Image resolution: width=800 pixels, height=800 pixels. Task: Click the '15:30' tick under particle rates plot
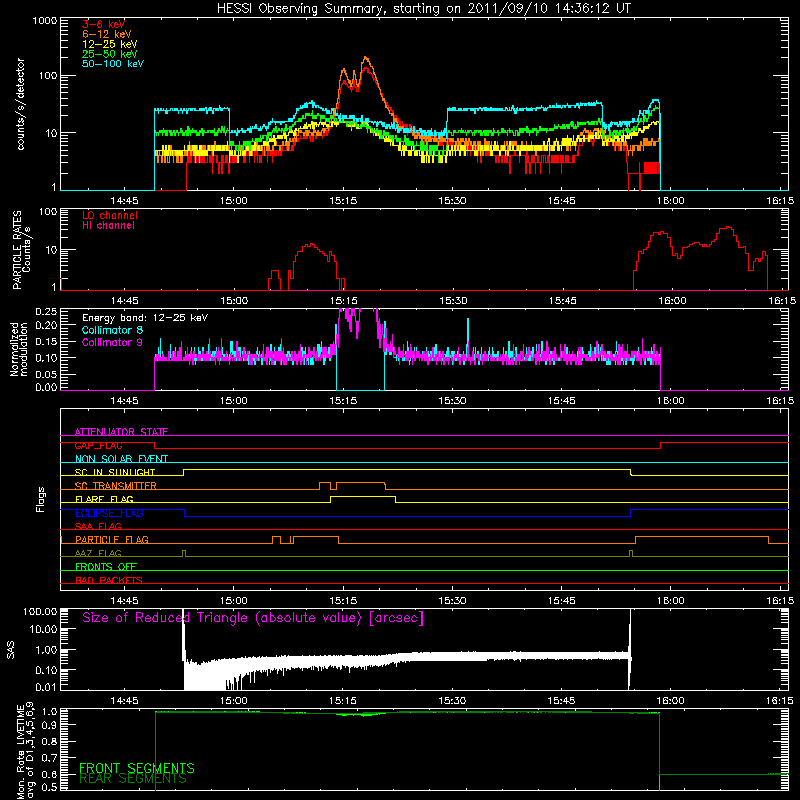point(453,301)
